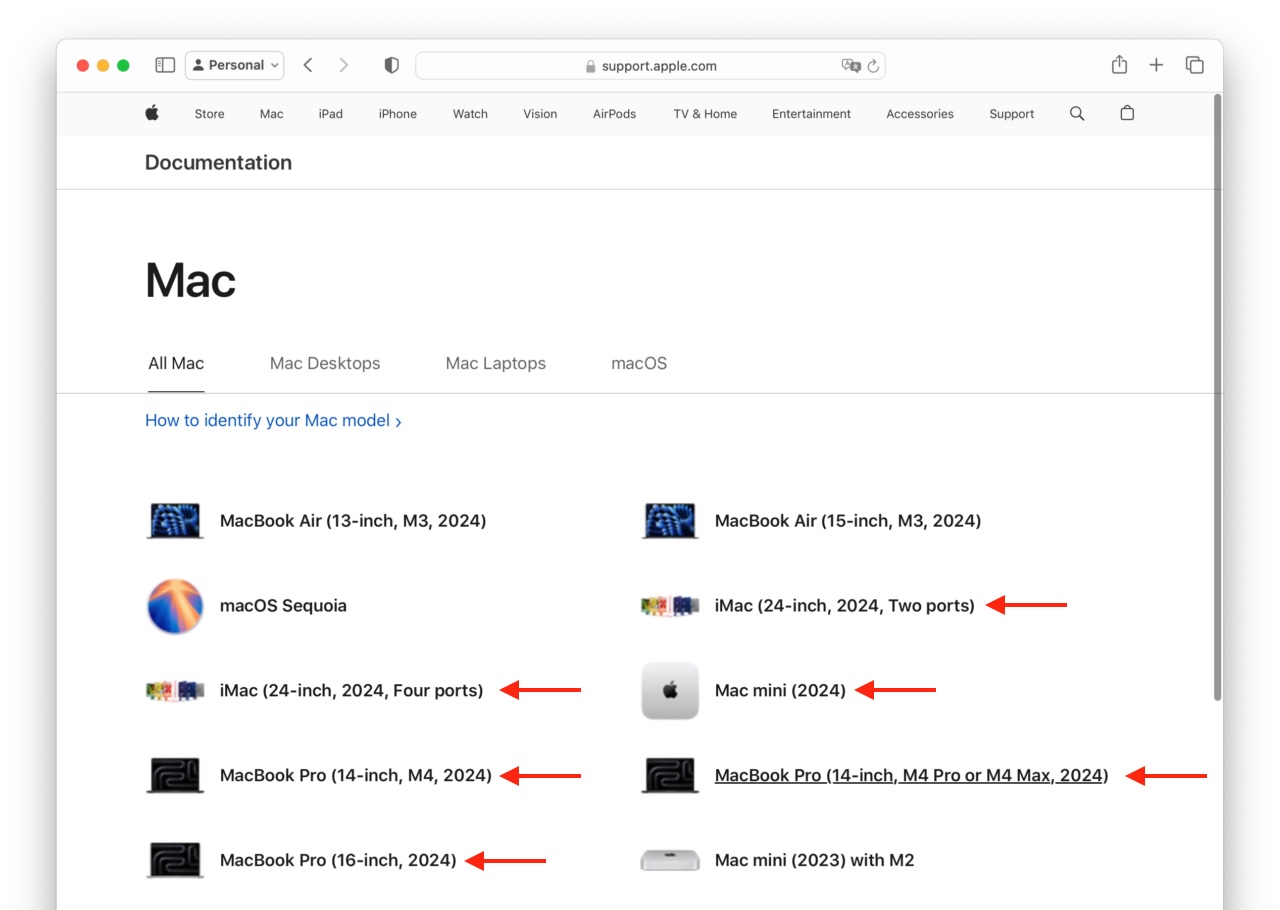Click the MacBook Pro M4 Pro or Max thumbnail
This screenshot has width=1280, height=910.
(x=670, y=776)
